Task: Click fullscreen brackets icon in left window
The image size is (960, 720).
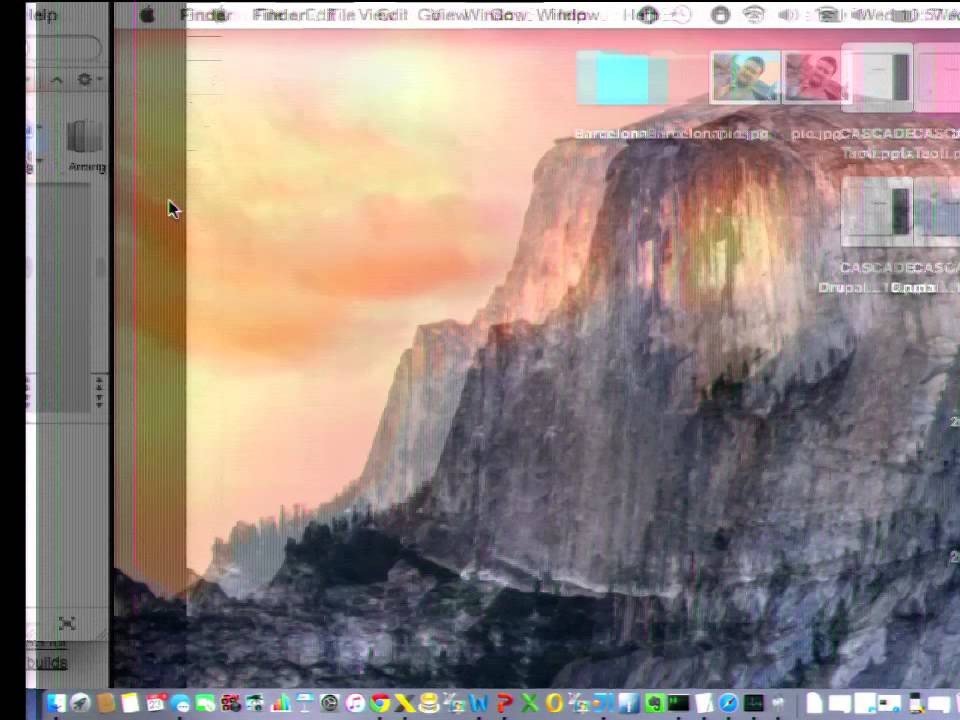Action: (67, 623)
